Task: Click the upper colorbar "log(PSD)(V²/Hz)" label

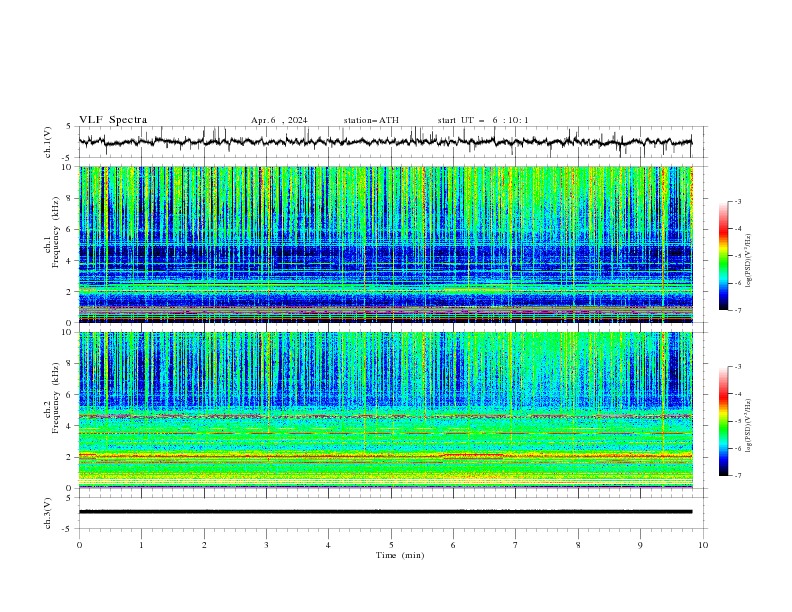Action: tap(749, 261)
